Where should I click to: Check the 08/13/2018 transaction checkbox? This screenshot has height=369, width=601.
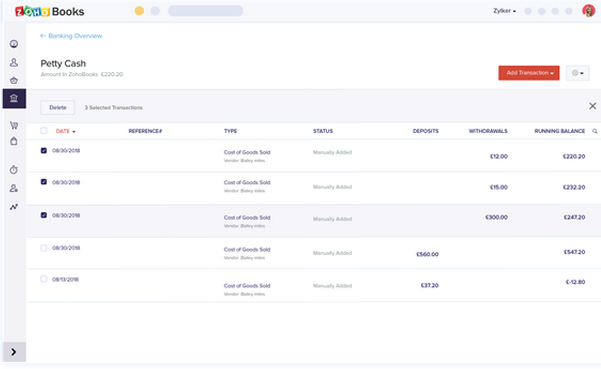pos(44,279)
